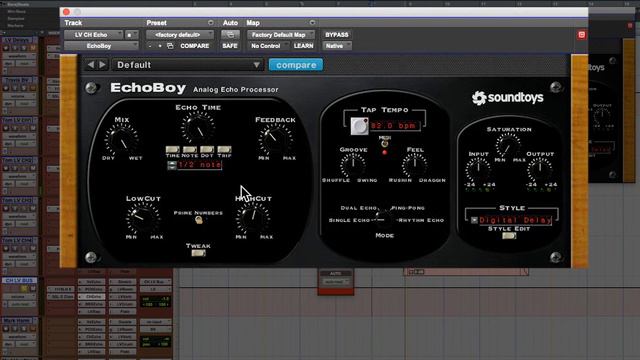Click the Digital Delay style display
640x360 pixels.
515,220
